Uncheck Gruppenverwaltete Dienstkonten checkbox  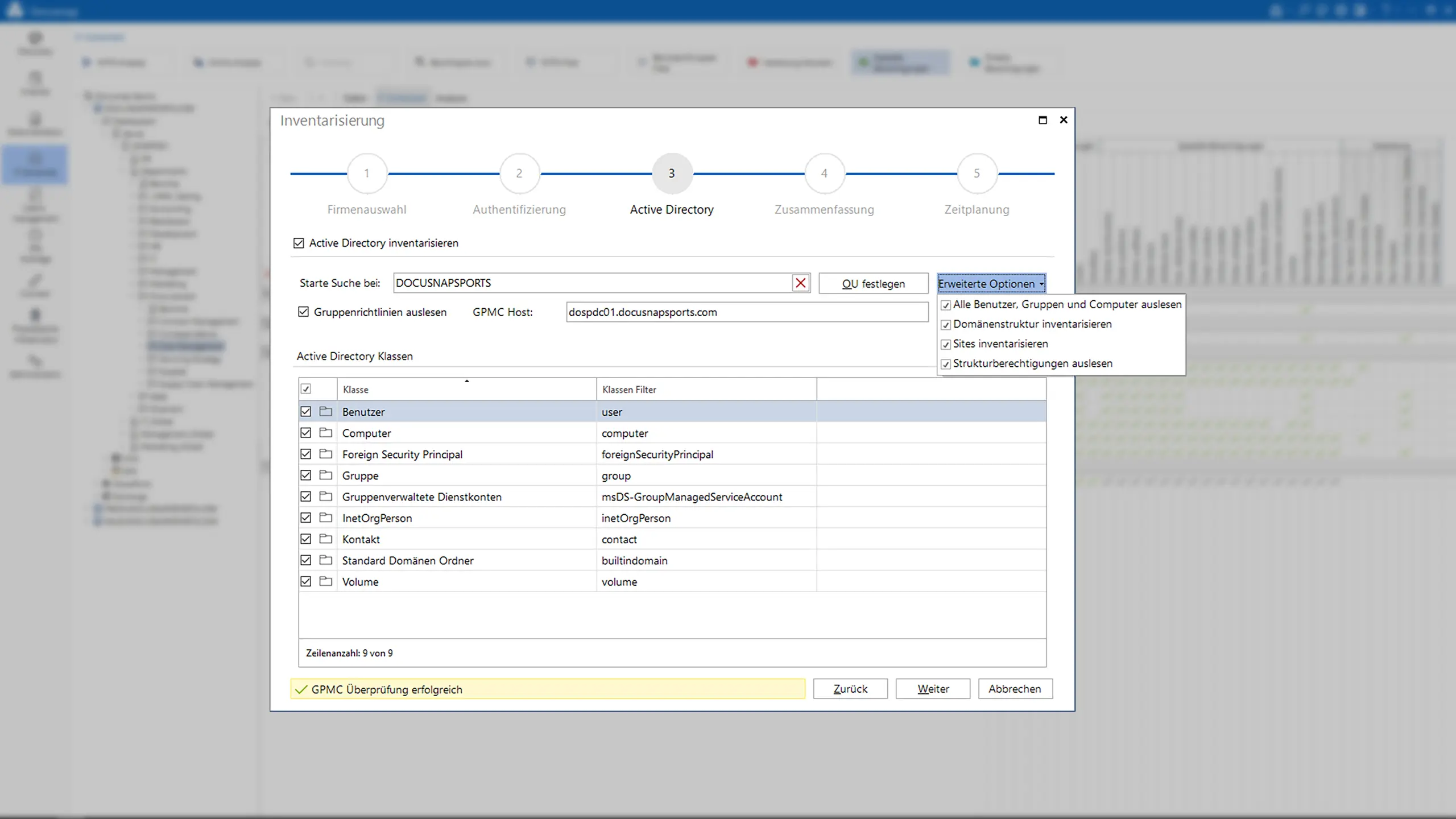point(306,497)
